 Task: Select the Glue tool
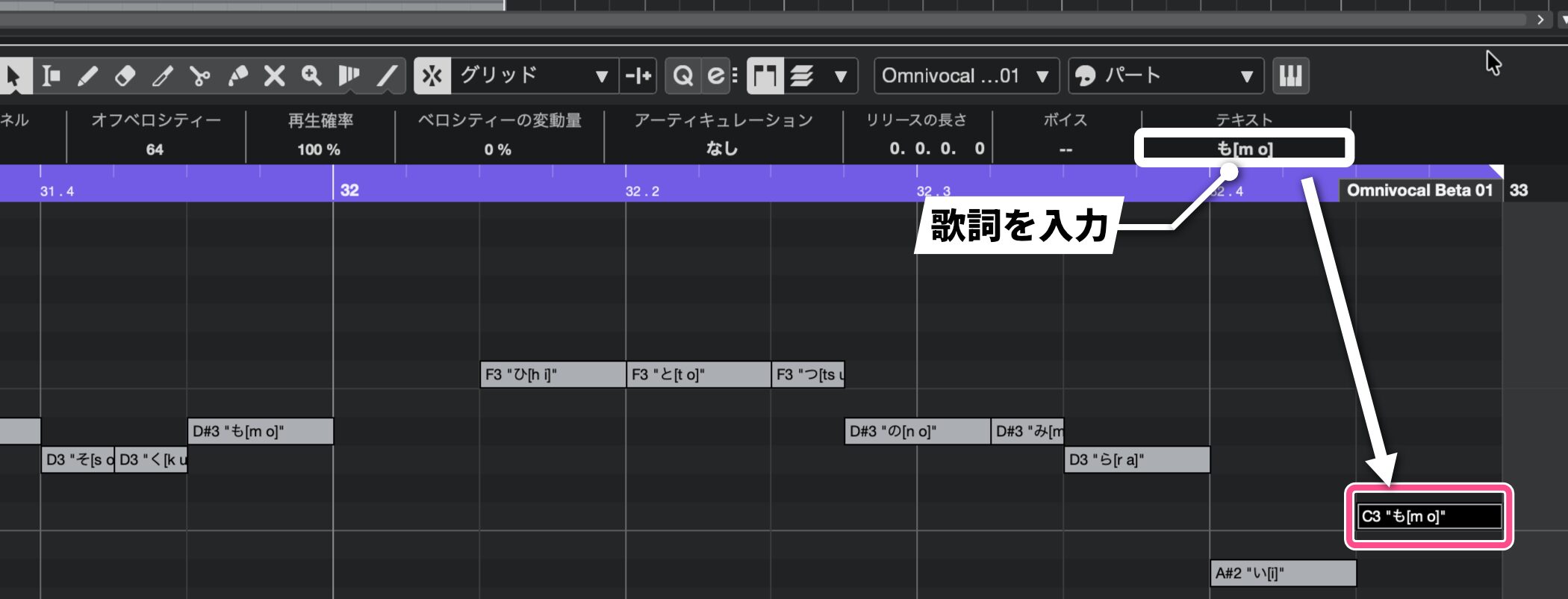tap(237, 76)
